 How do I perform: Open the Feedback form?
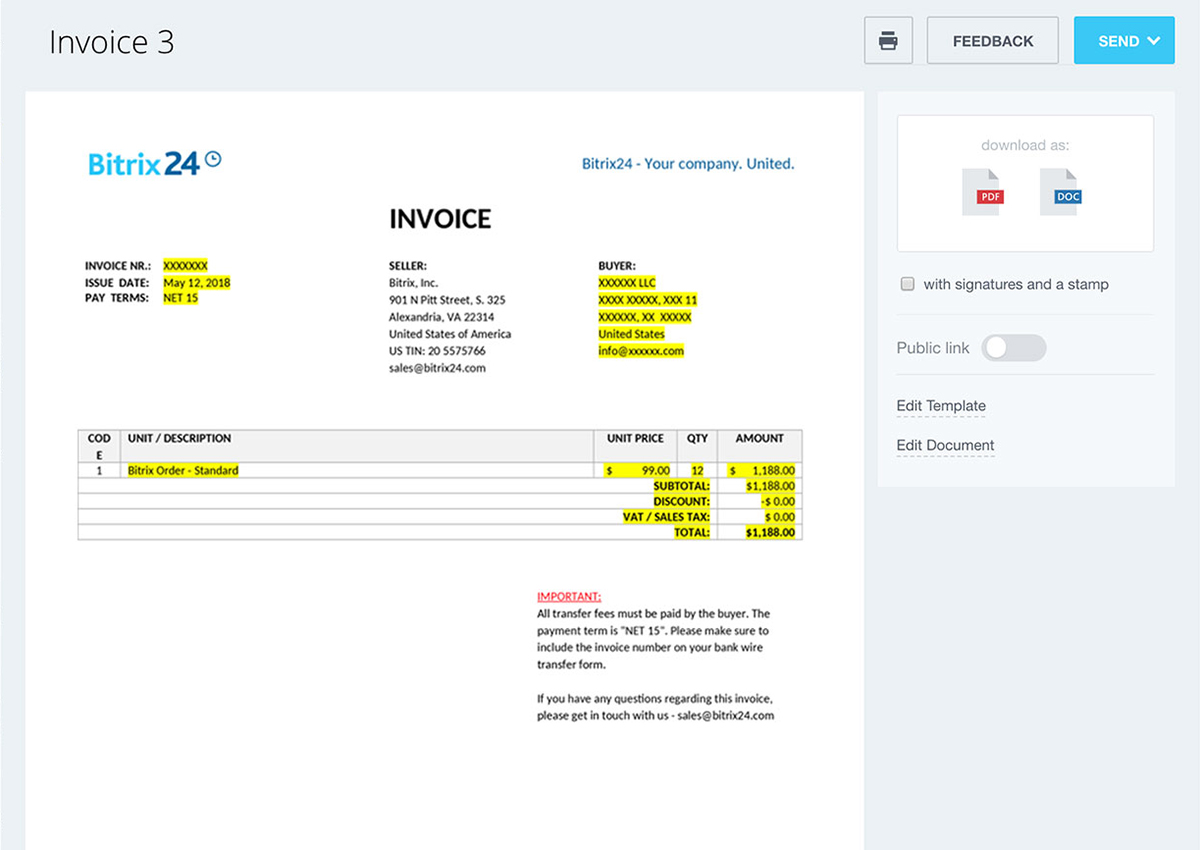[992, 41]
